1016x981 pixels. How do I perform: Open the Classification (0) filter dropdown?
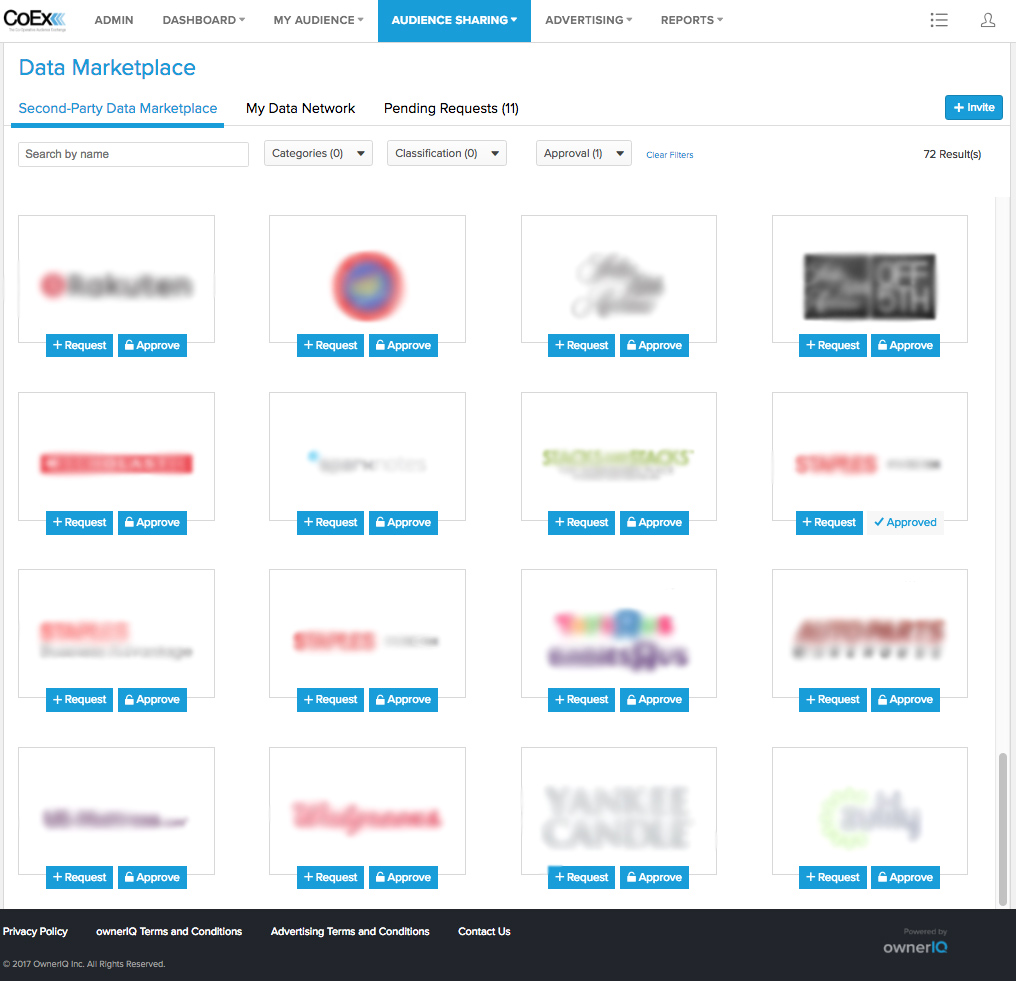pos(446,154)
